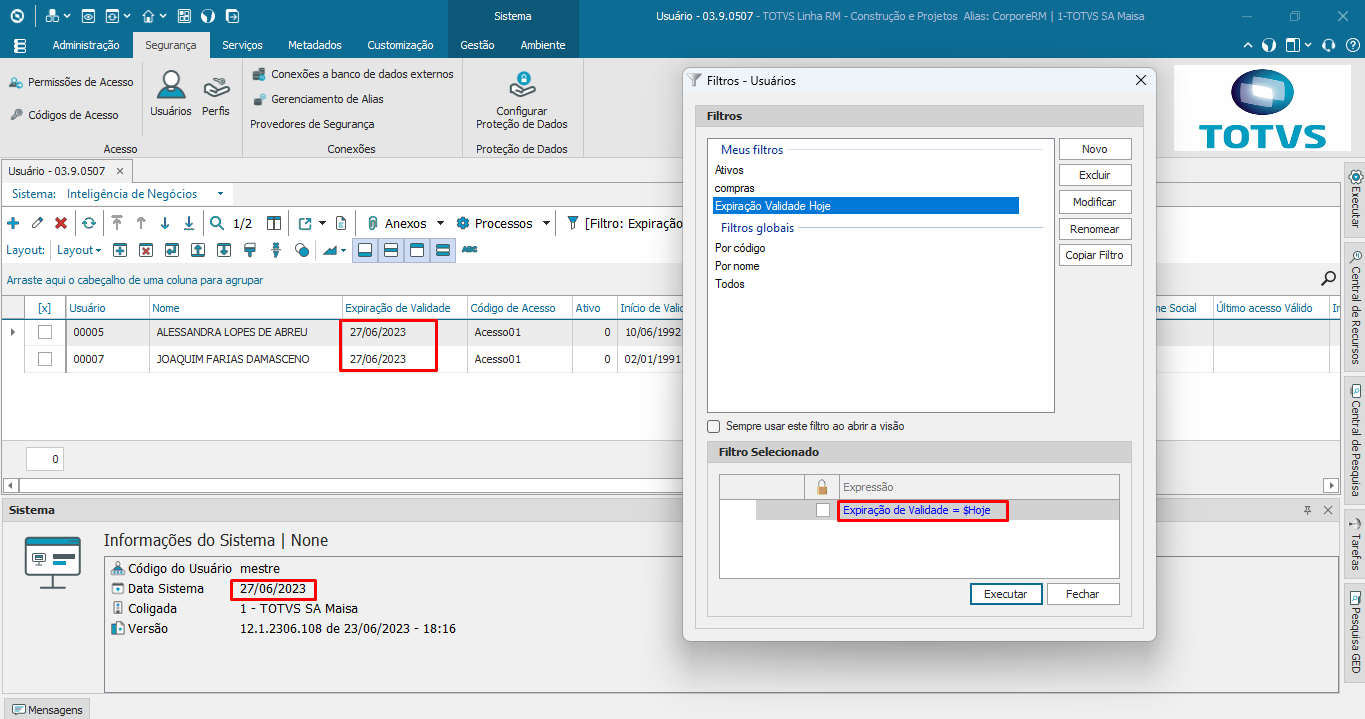Screen dimensions: 1365x719
Task: Open the Administração ribbon tab
Action: click(86, 45)
